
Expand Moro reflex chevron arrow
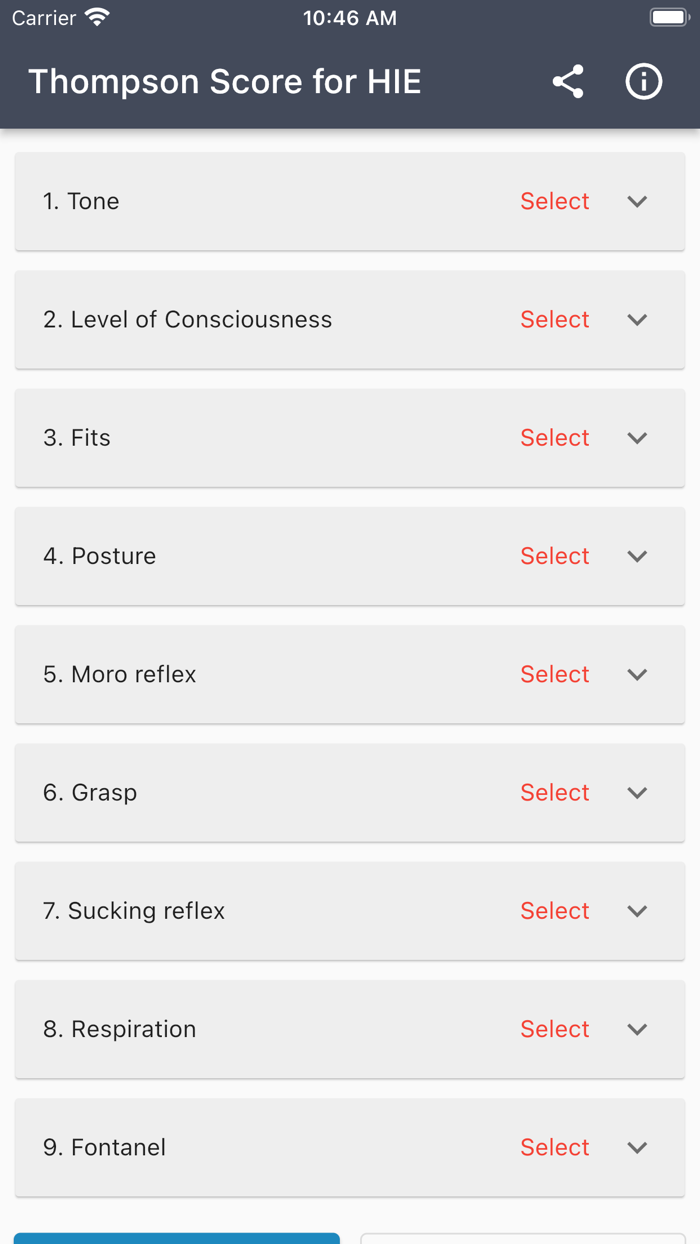[637, 674]
